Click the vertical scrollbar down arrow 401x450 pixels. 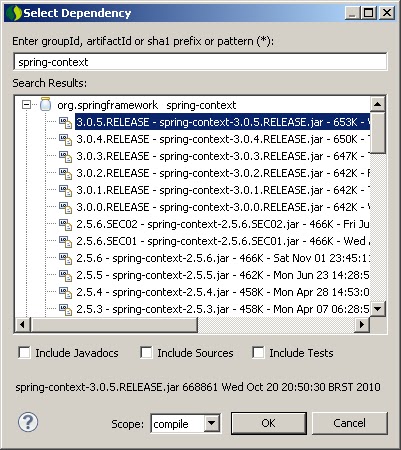point(377,309)
